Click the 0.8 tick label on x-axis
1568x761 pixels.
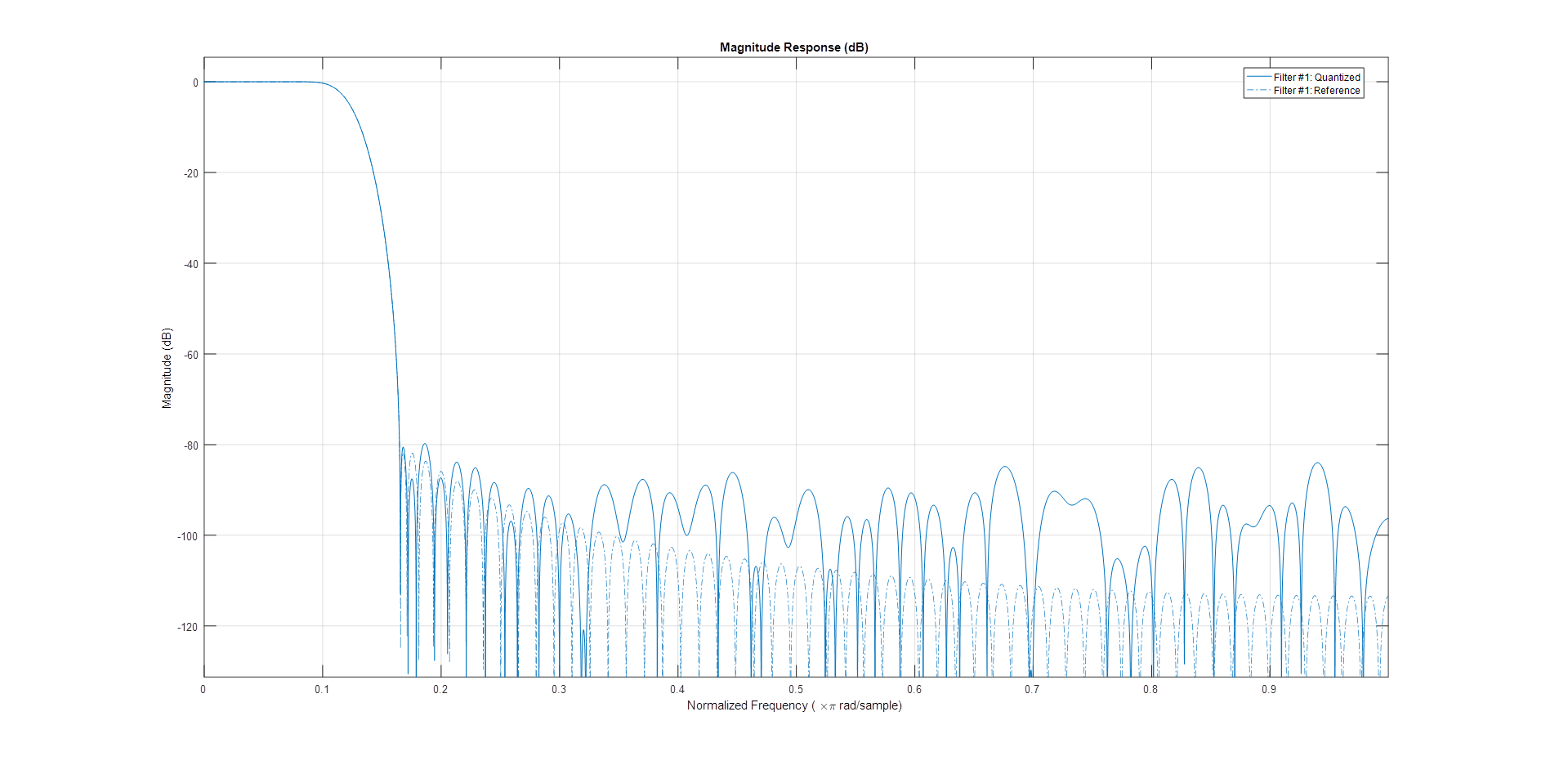1150,689
